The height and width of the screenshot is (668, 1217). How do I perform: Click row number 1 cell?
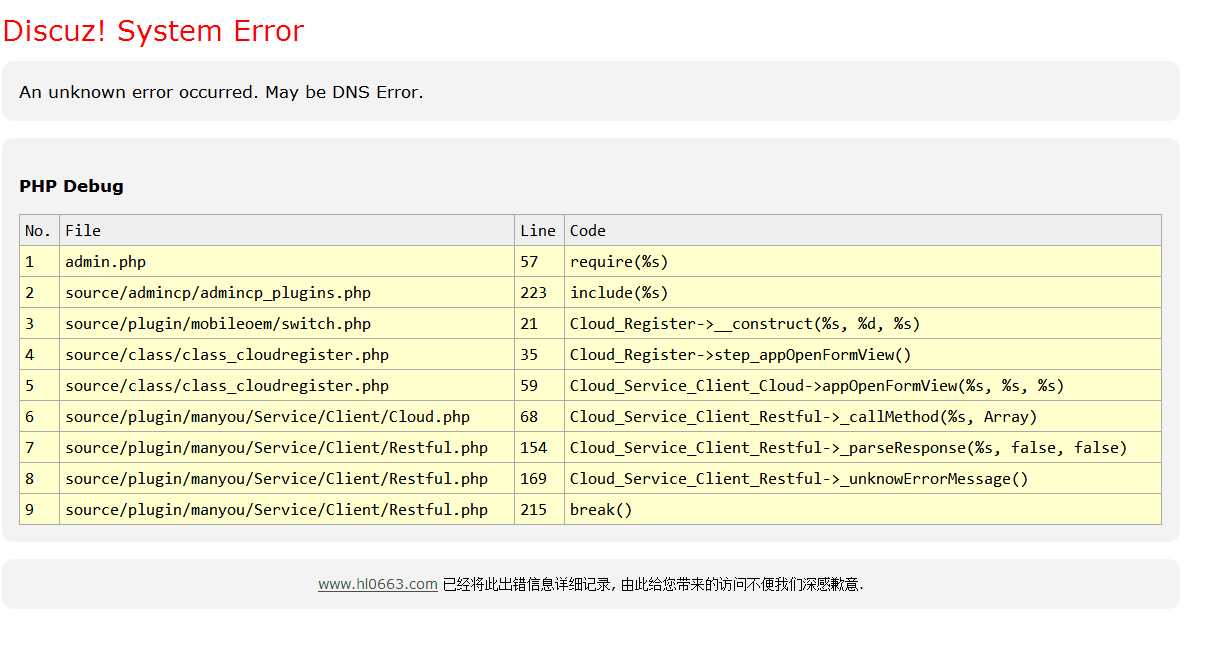[x=40, y=262]
